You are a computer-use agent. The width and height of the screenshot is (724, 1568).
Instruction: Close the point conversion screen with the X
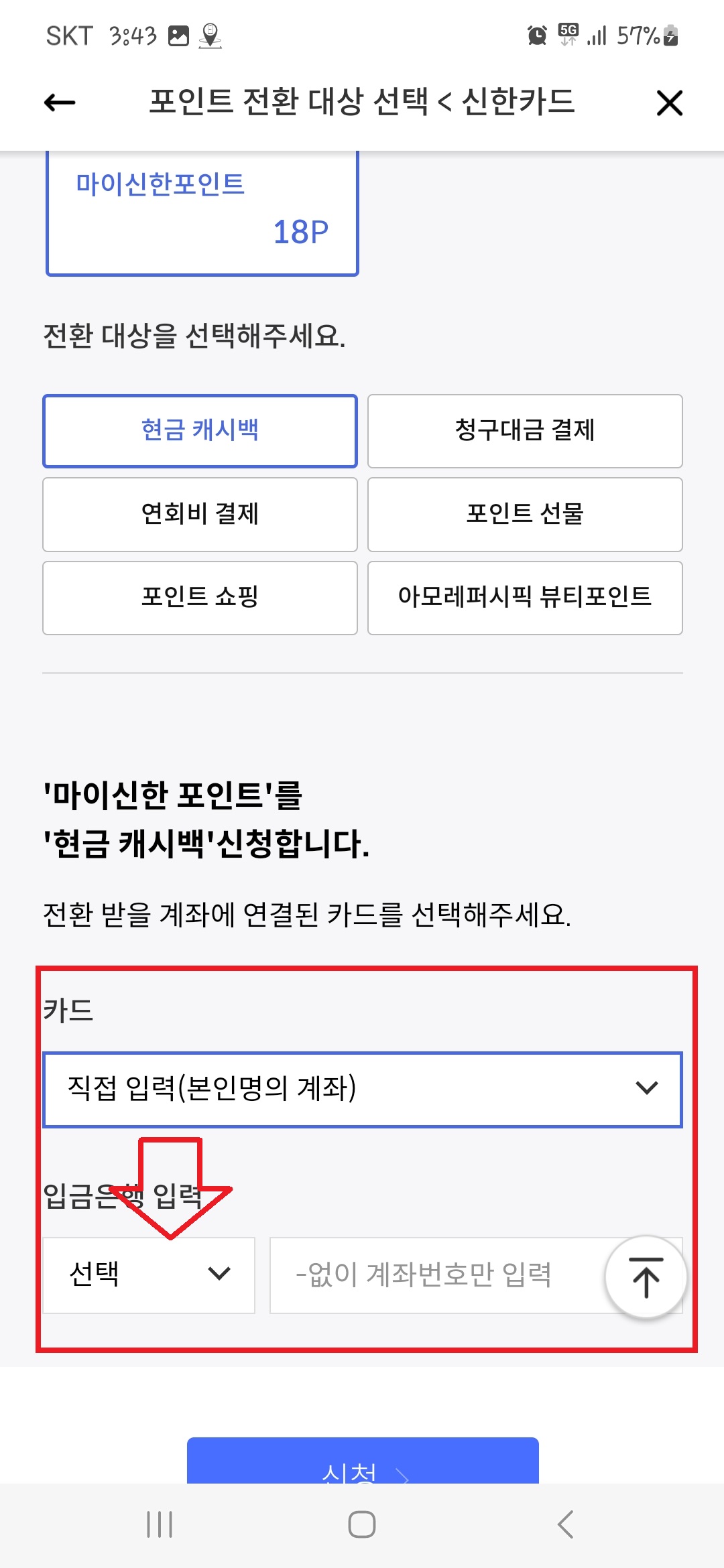[669, 102]
